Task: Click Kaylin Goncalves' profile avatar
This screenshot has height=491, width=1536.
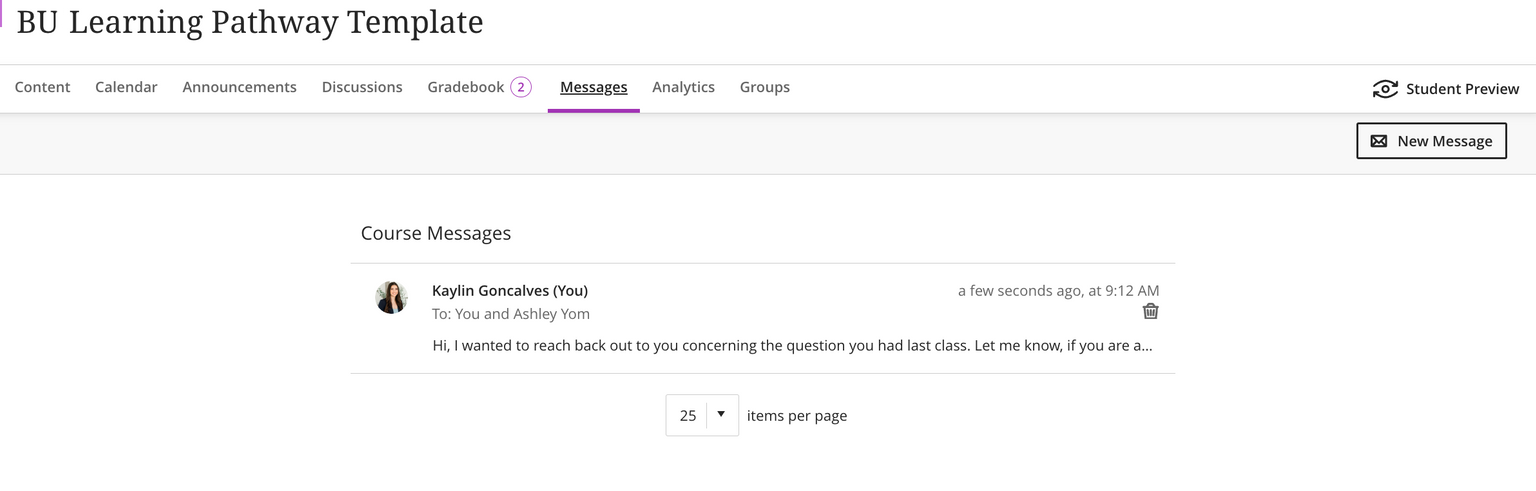Action: [x=391, y=297]
